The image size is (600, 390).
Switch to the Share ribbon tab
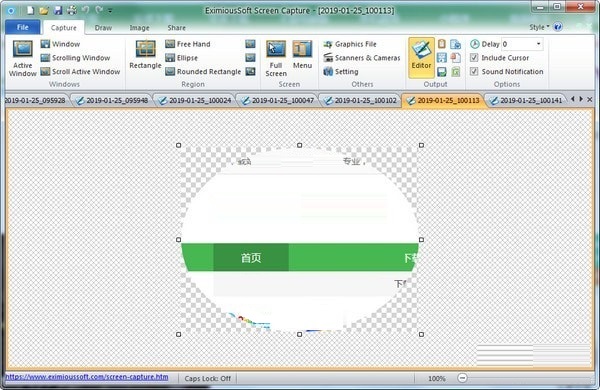tap(176, 28)
